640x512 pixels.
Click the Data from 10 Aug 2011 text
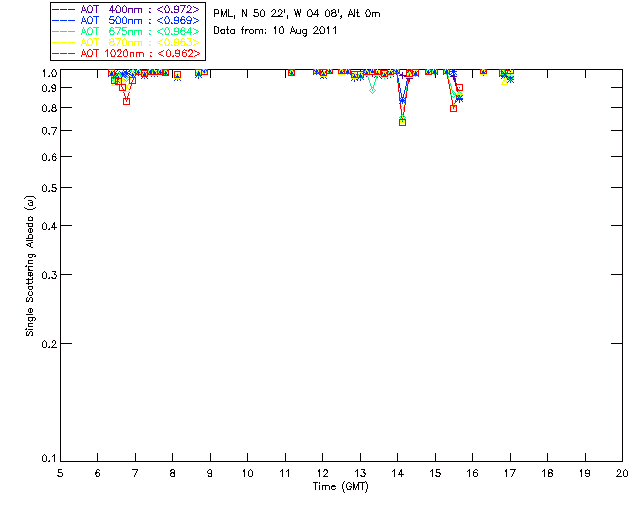[275, 31]
